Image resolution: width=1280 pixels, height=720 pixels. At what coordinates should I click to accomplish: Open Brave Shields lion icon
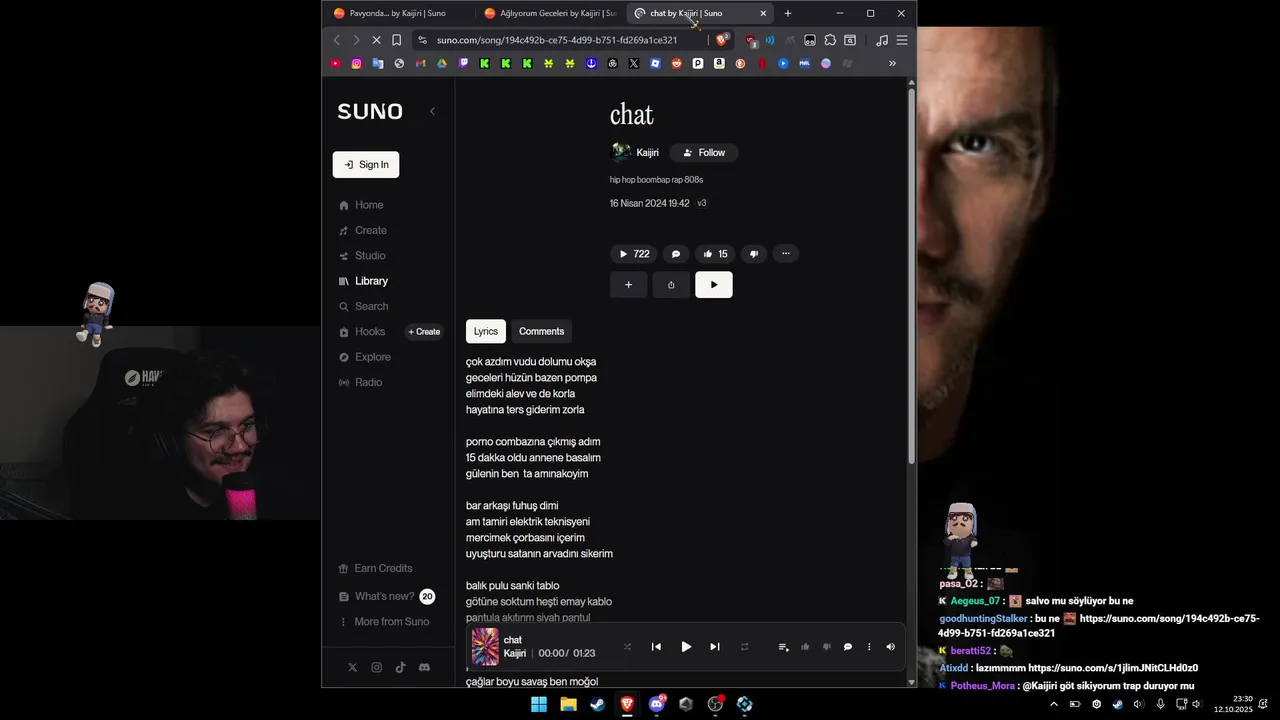[x=722, y=40]
